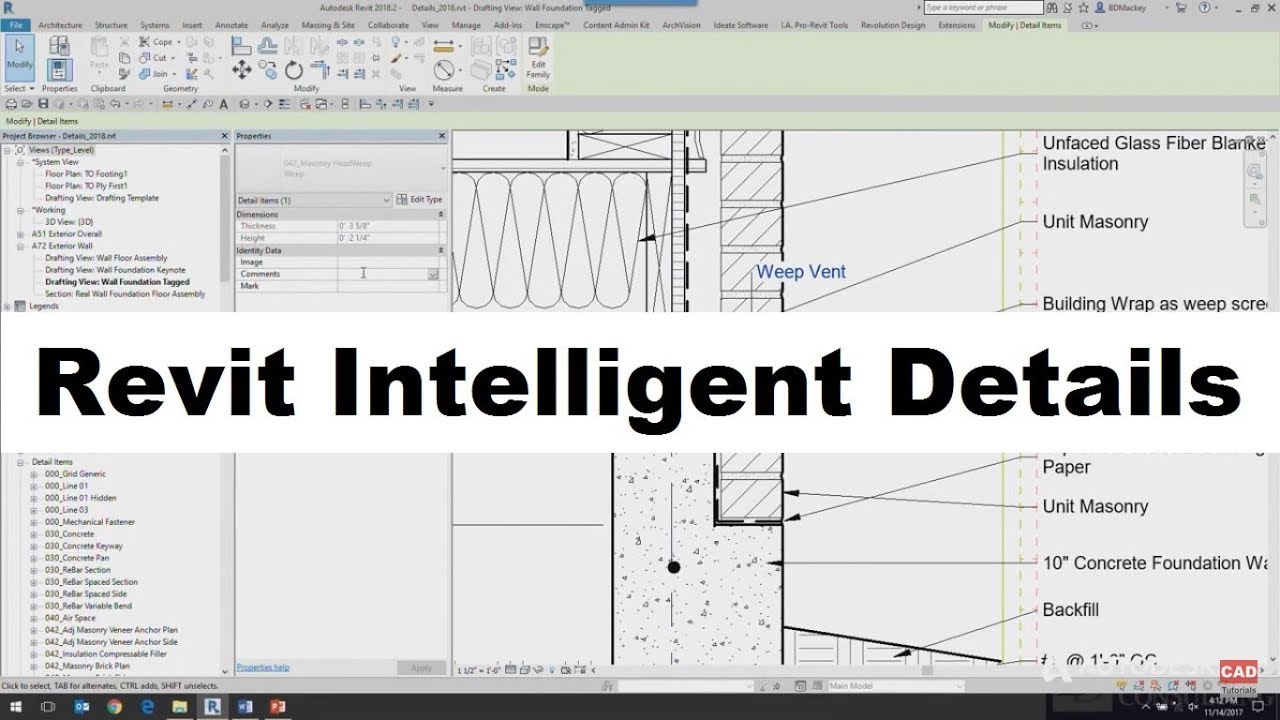Open the Comments field dropdown arrow

point(433,274)
